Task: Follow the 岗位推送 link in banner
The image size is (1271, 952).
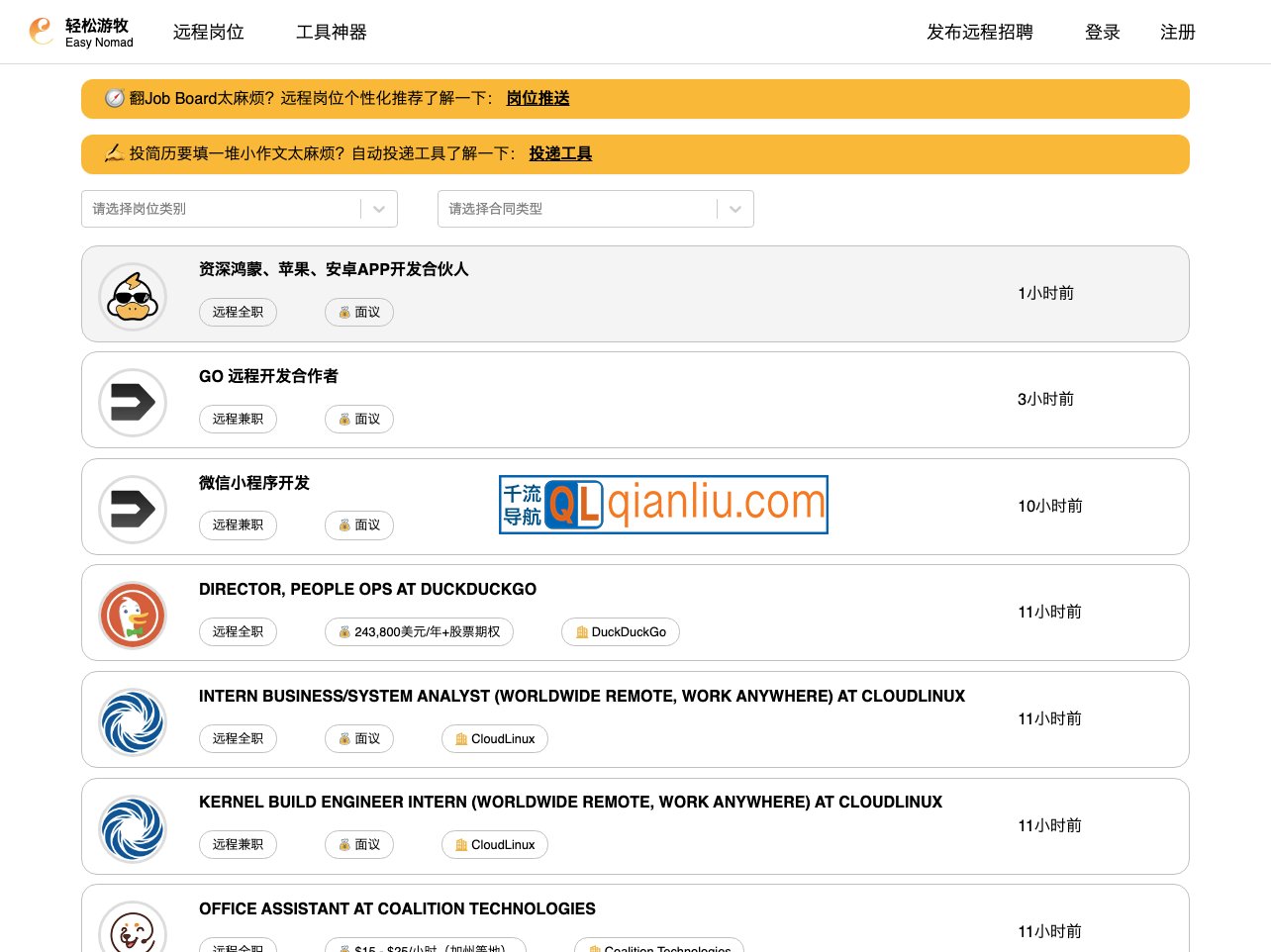Action: 538,98
